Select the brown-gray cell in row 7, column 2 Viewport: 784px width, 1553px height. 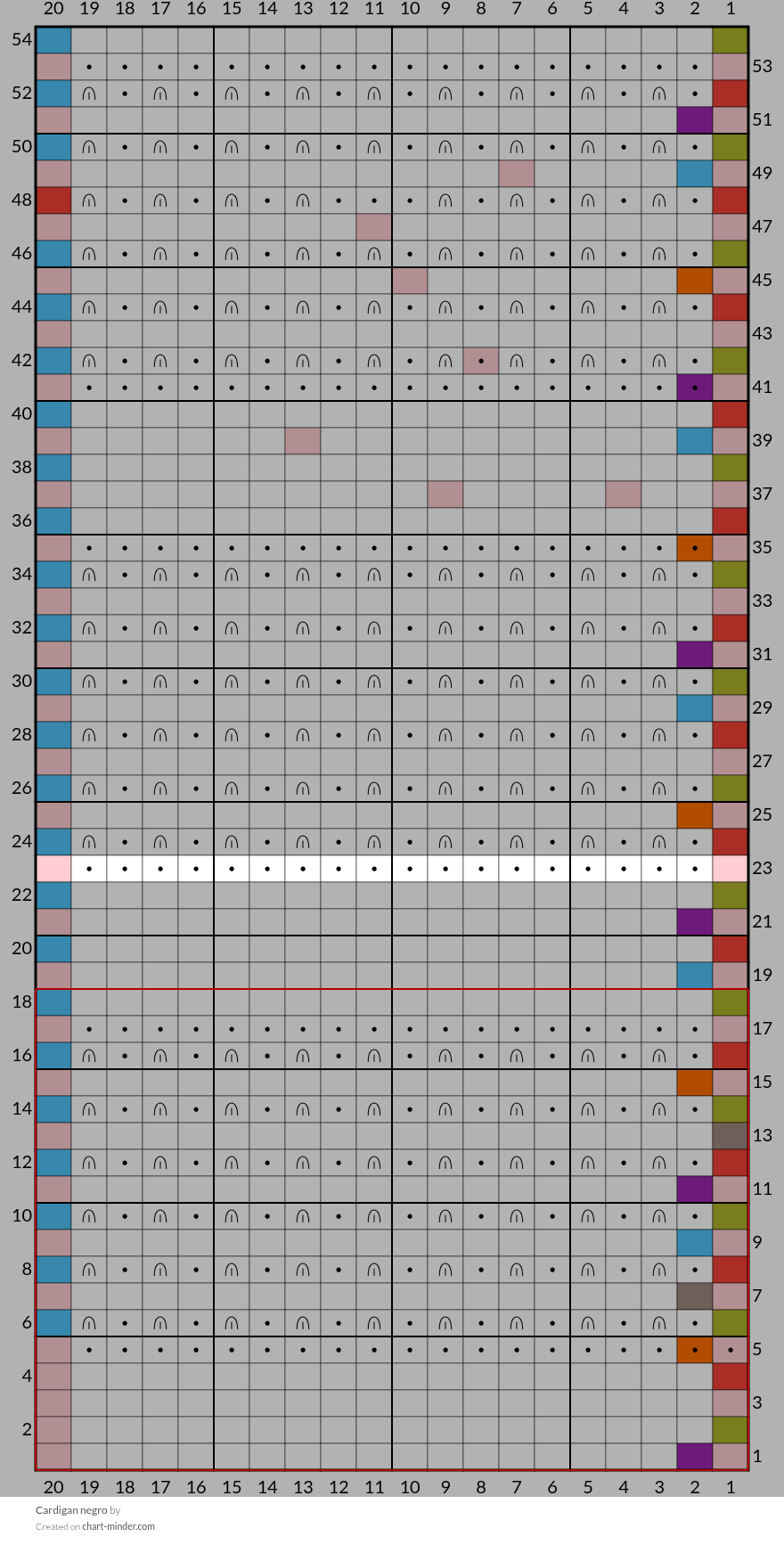695,1296
